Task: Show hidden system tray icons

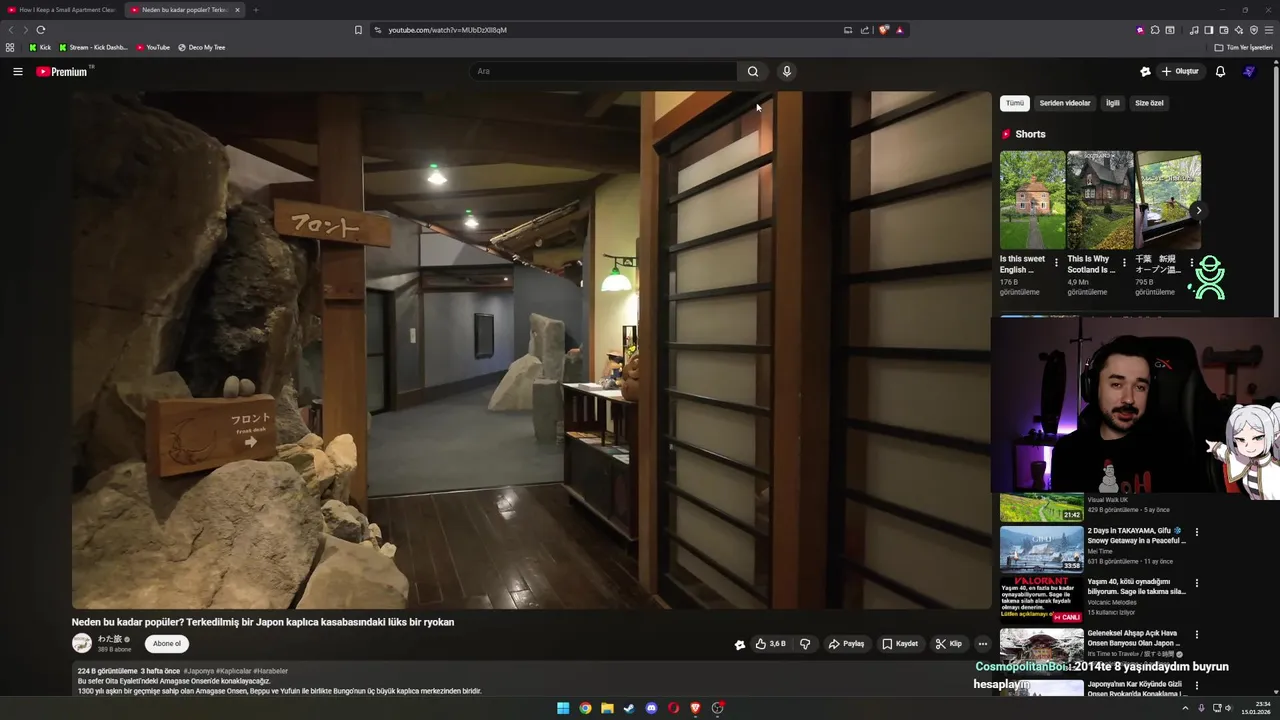Action: [1185, 708]
